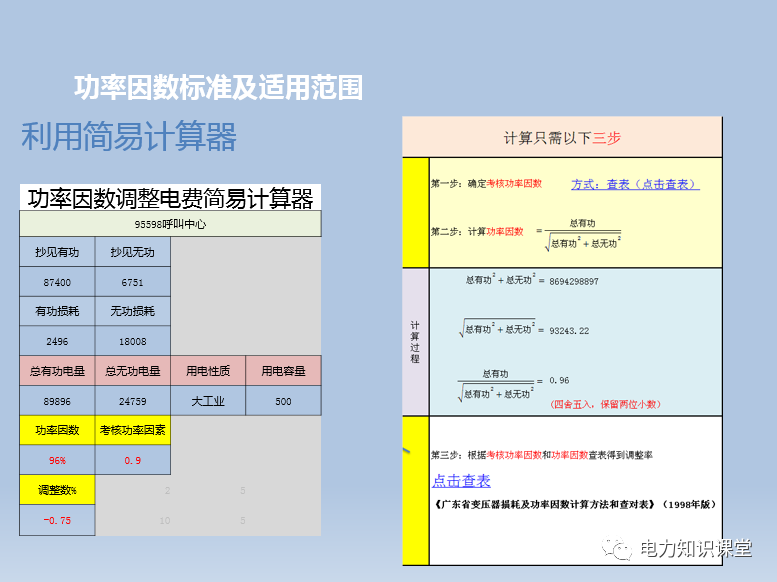Click the 用电性质 header cell

pos(208,371)
